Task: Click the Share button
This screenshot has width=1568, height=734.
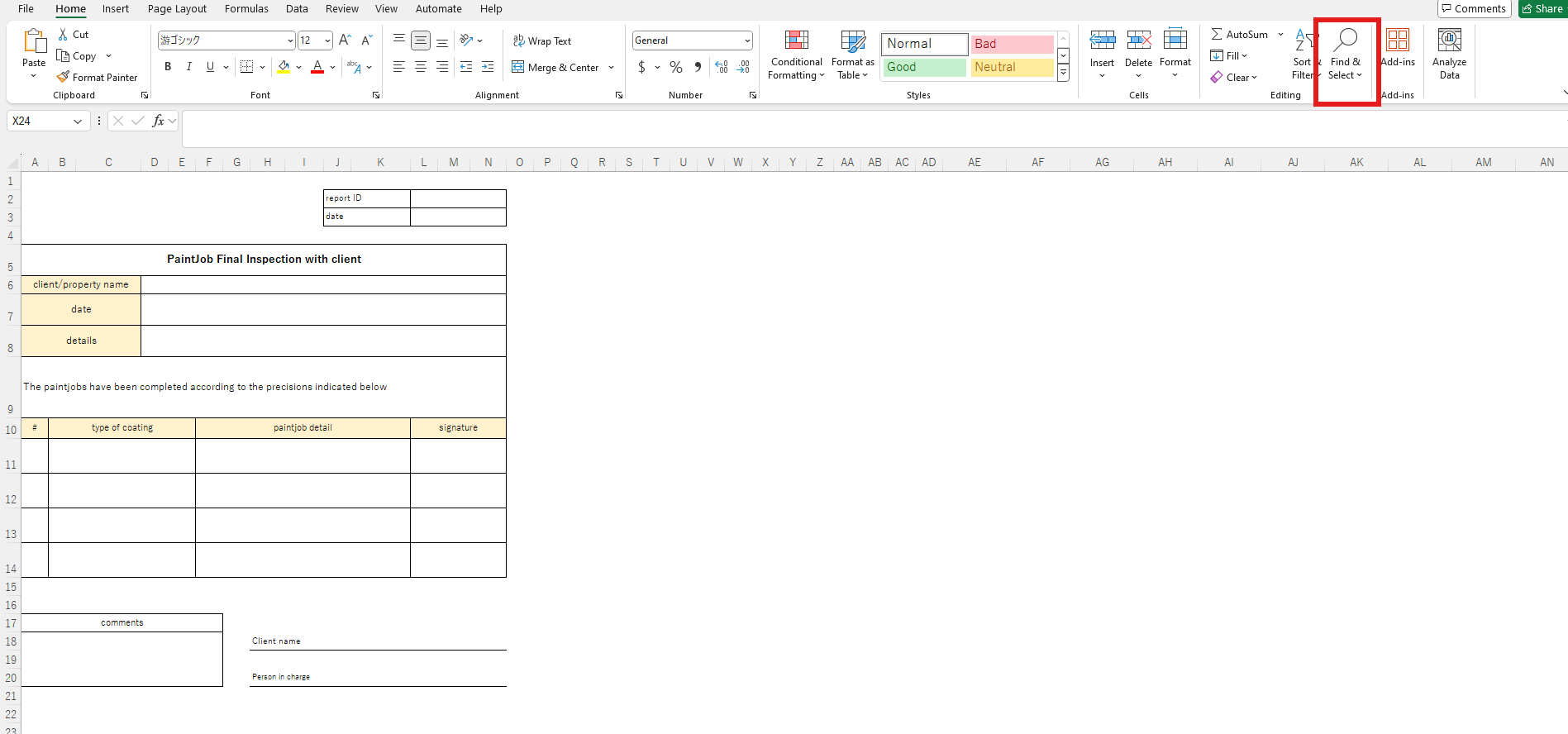Action: [1542, 9]
